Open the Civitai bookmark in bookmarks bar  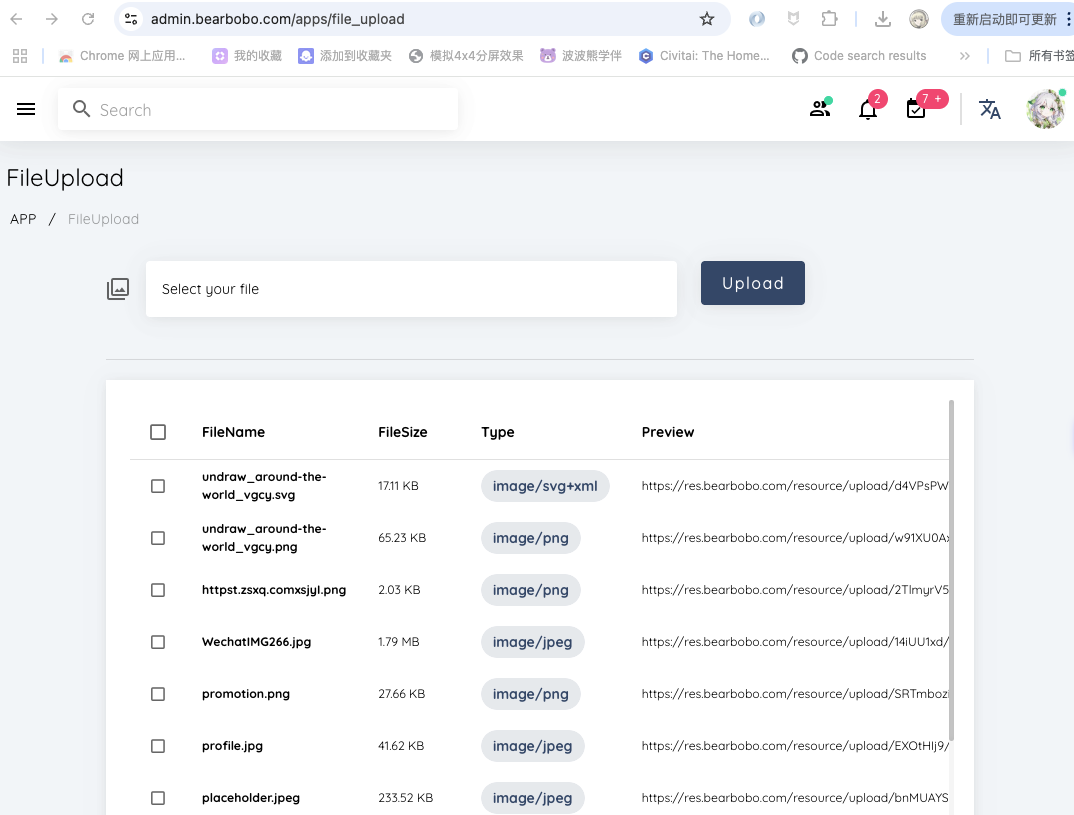[x=704, y=56]
